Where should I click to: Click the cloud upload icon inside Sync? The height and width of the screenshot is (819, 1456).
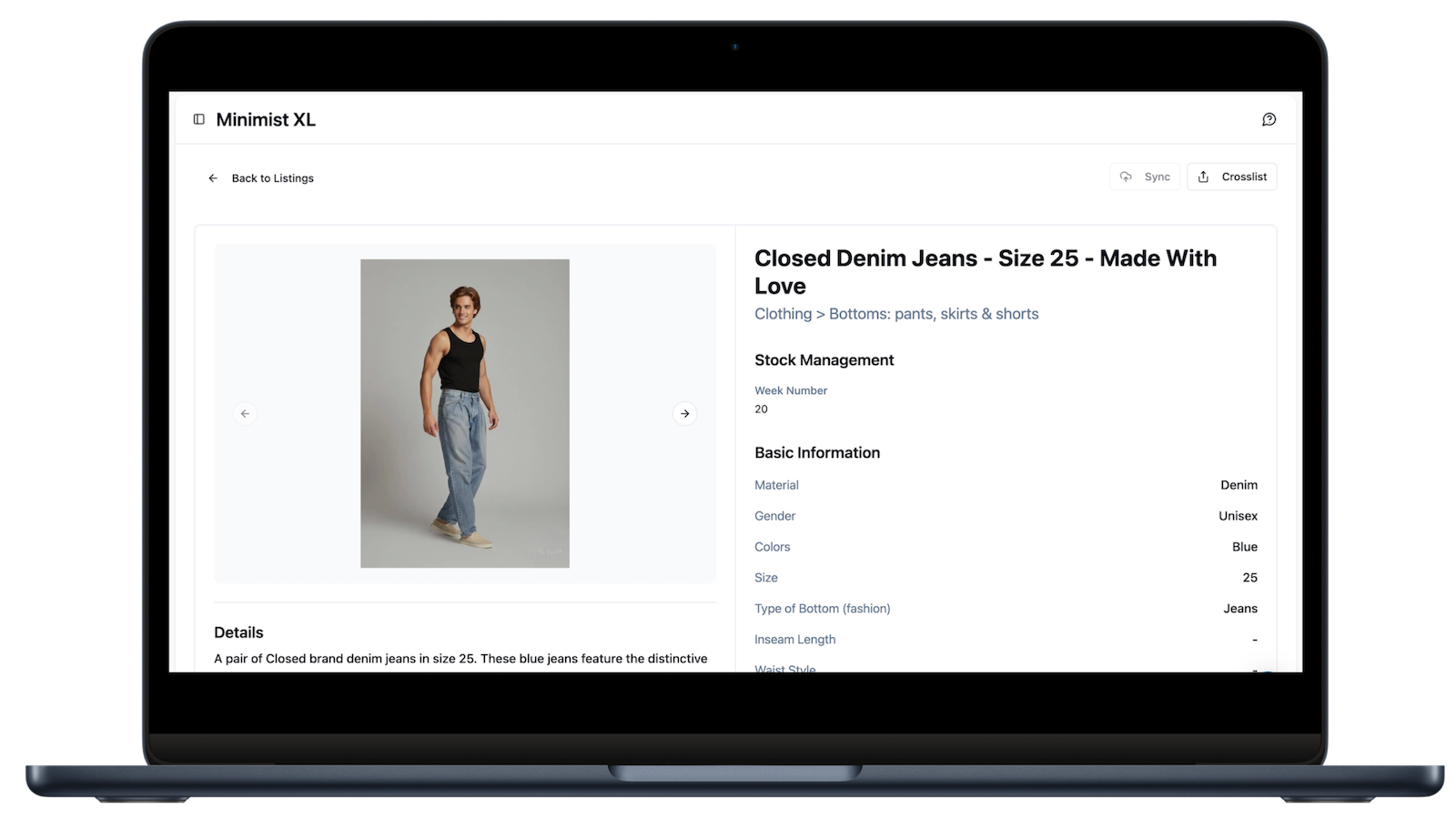pyautogui.click(x=1127, y=177)
